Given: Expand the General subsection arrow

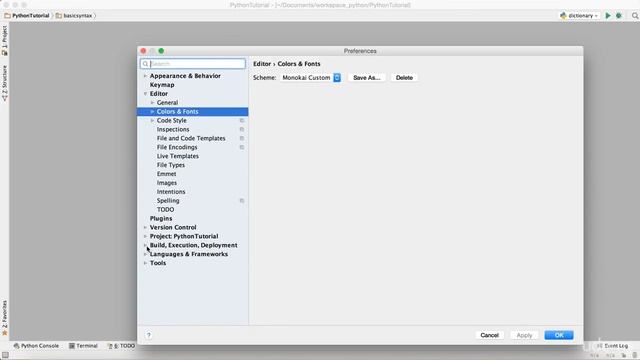Looking at the screenshot, I should point(152,103).
